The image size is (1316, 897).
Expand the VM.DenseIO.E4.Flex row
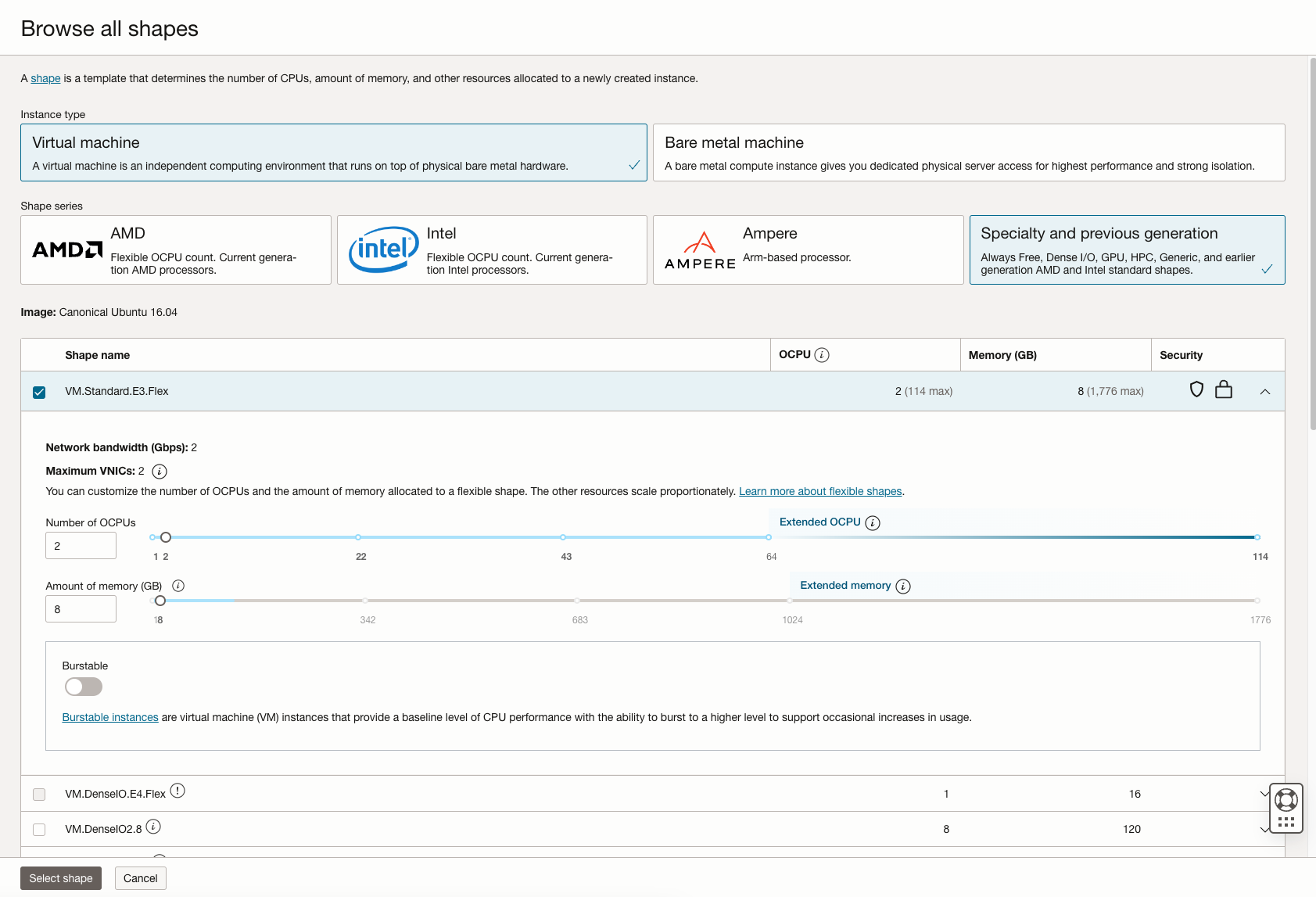point(1264,794)
